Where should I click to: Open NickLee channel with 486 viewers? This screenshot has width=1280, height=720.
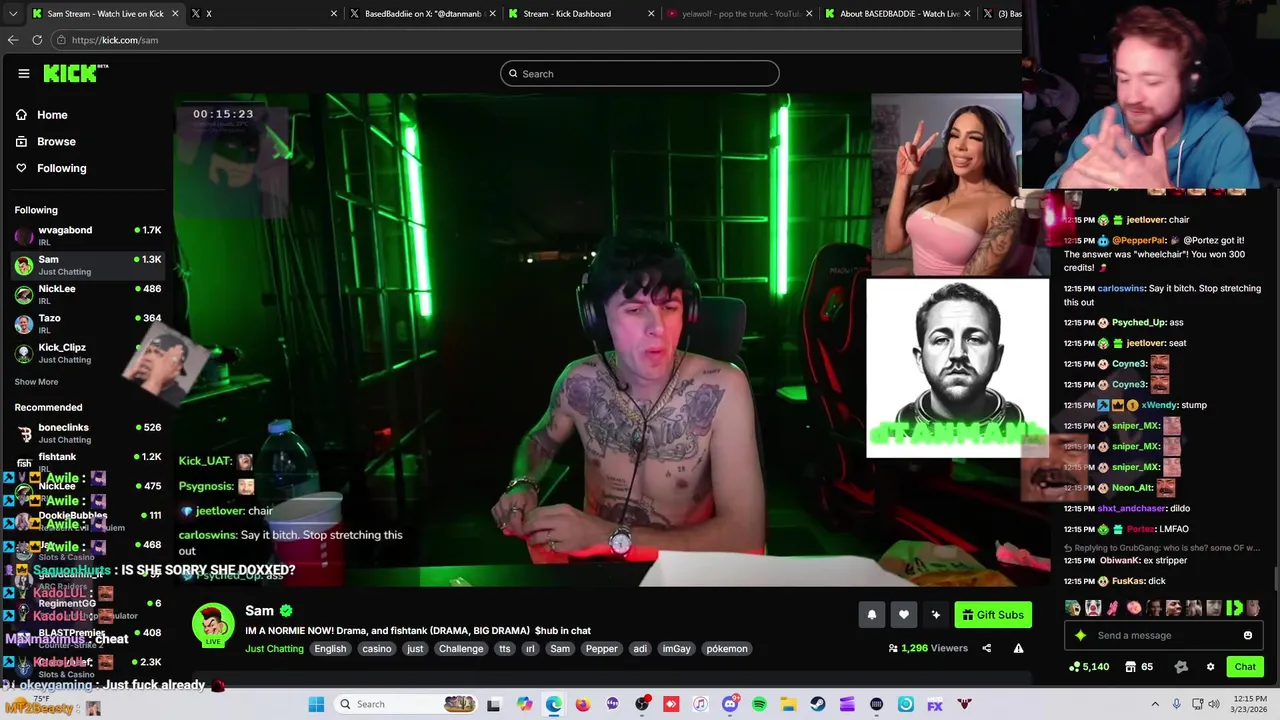88,294
